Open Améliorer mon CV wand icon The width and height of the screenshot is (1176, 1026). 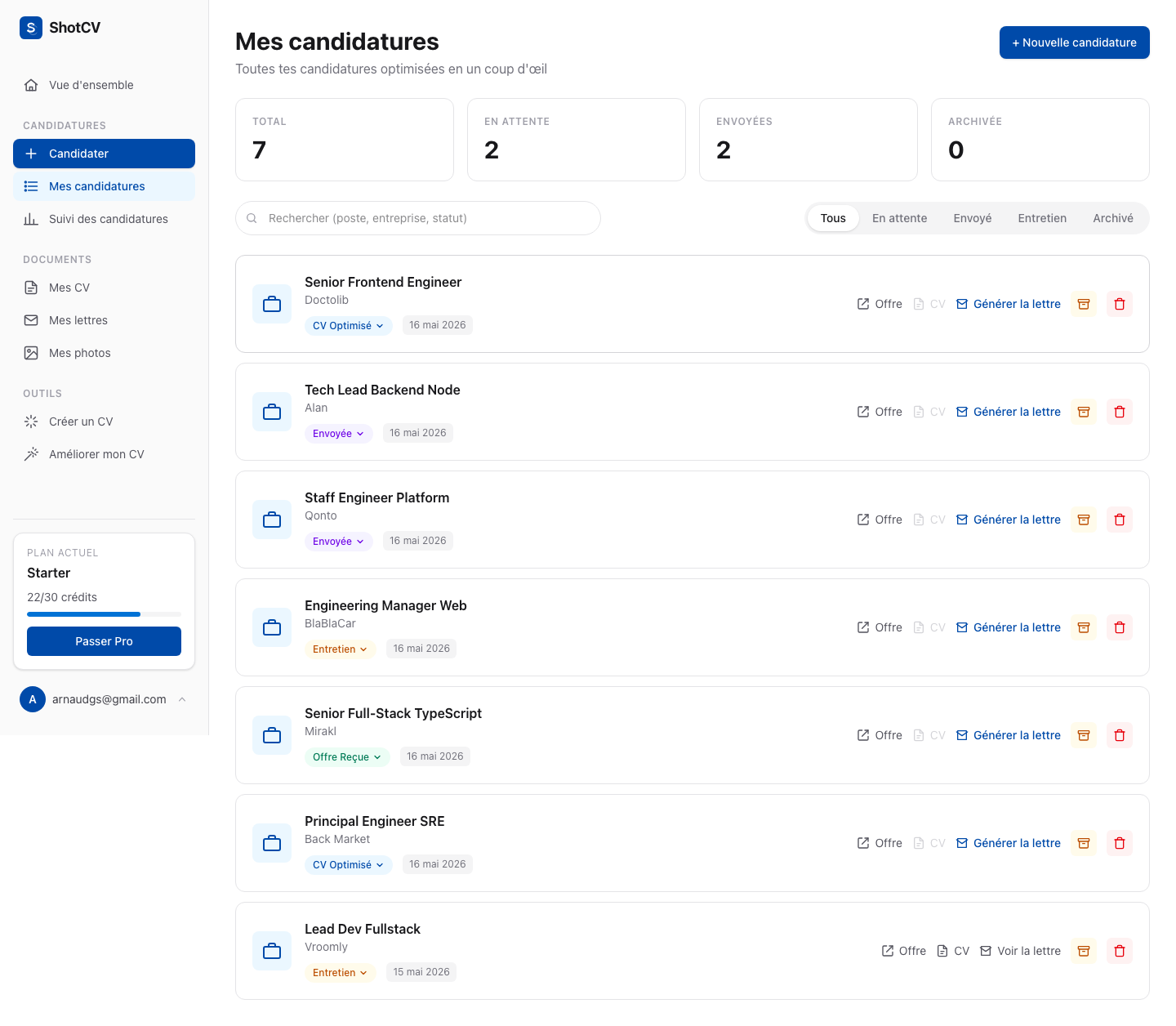[x=31, y=454]
